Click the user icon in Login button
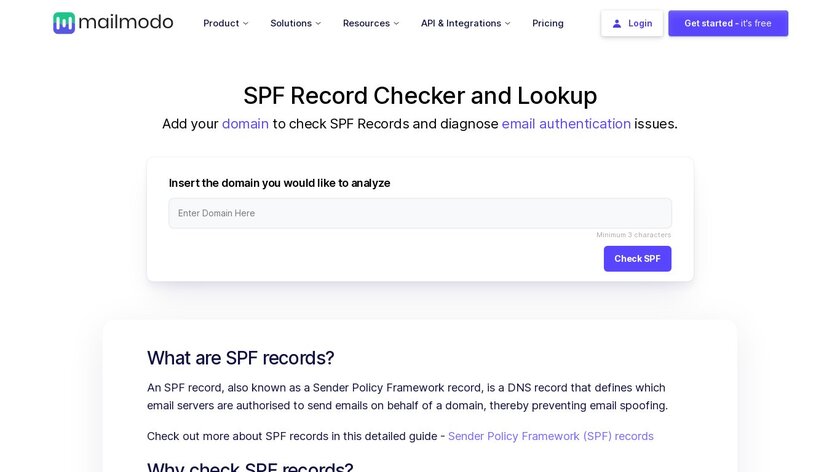 tap(617, 24)
